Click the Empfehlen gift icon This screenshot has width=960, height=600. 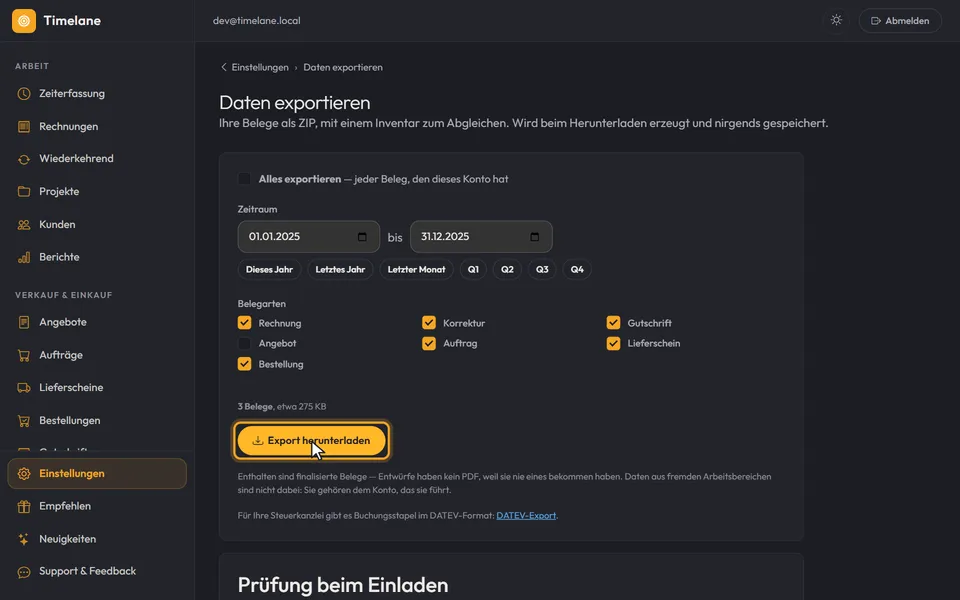pos(24,506)
